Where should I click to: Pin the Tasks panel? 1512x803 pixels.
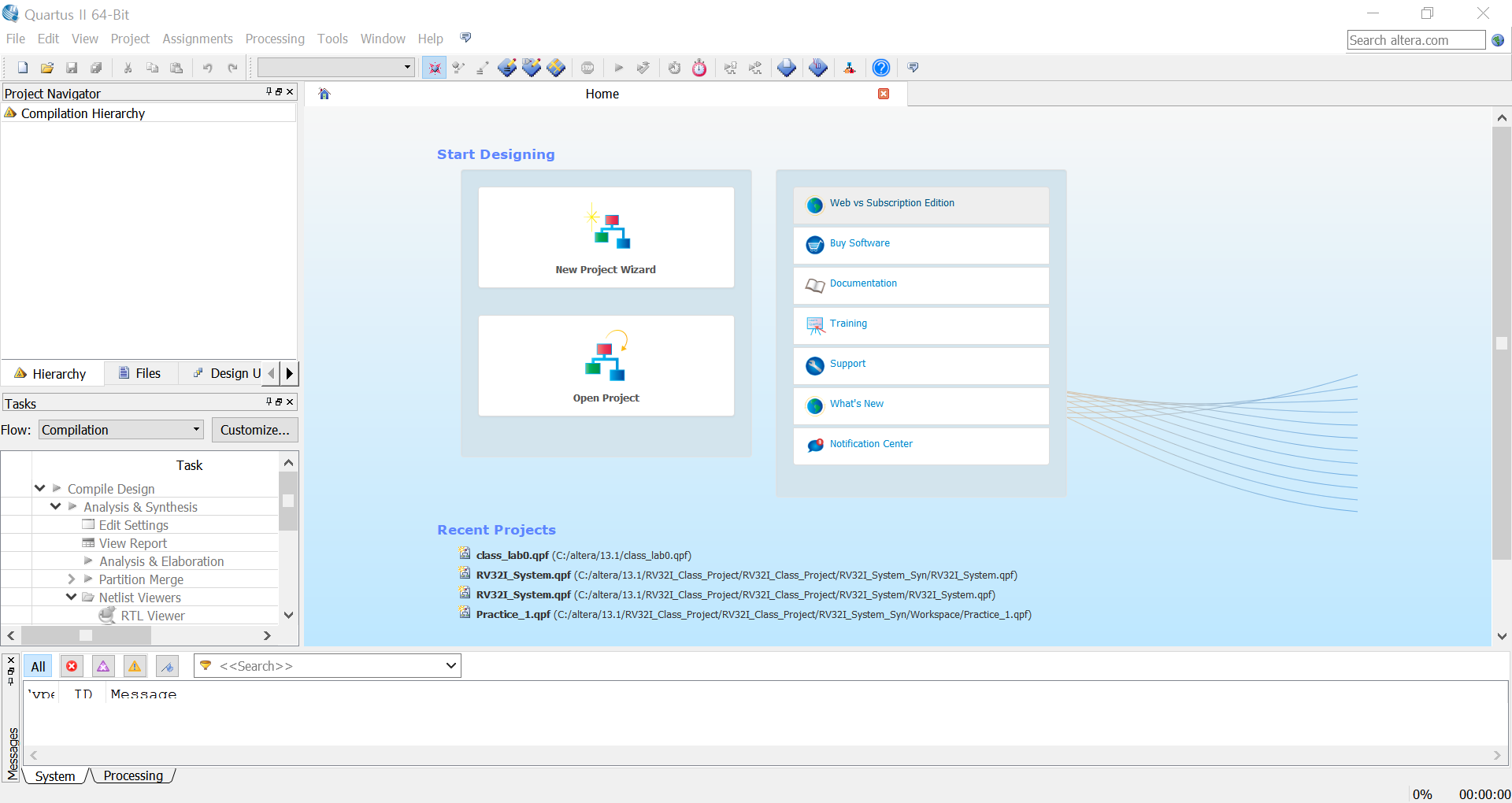pyautogui.click(x=269, y=401)
